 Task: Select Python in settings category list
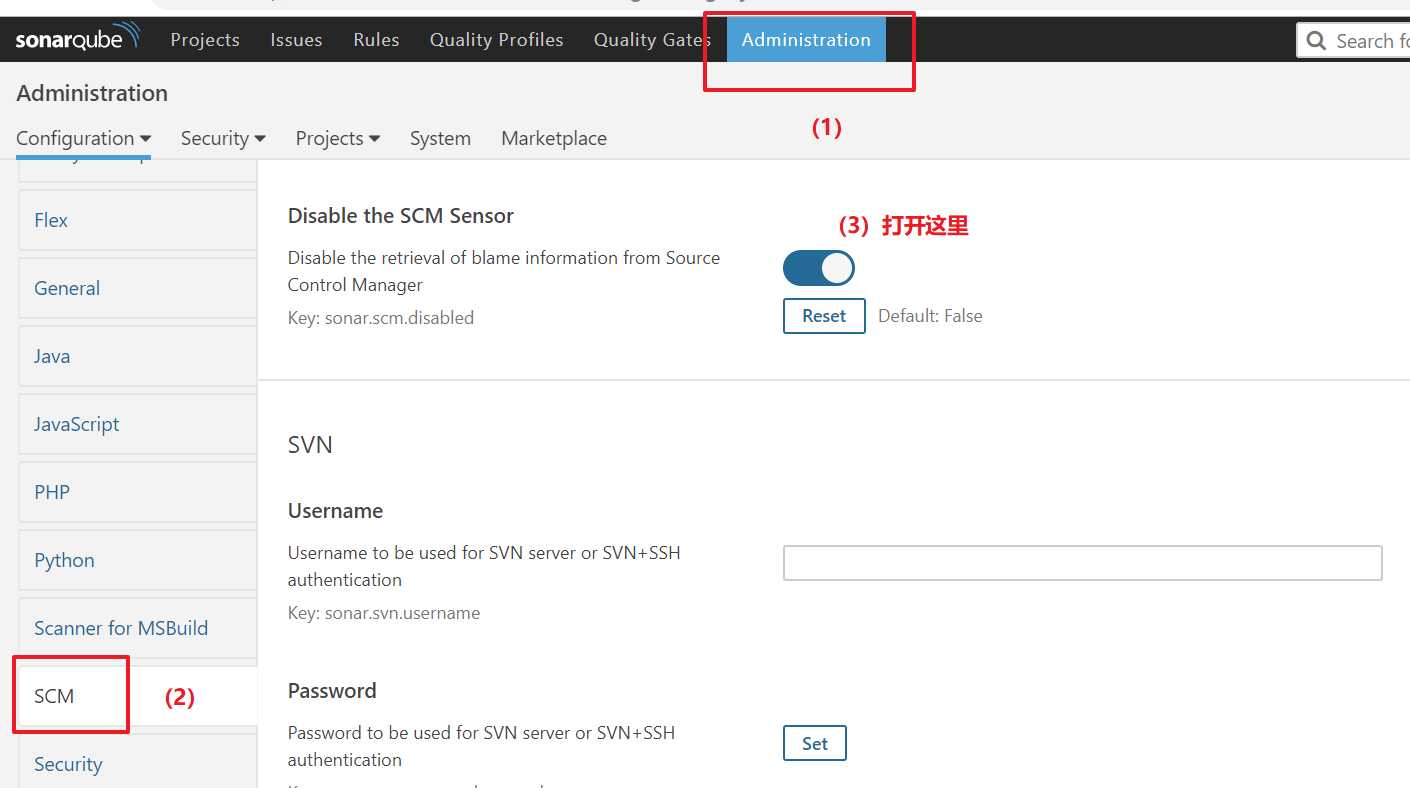(138, 560)
